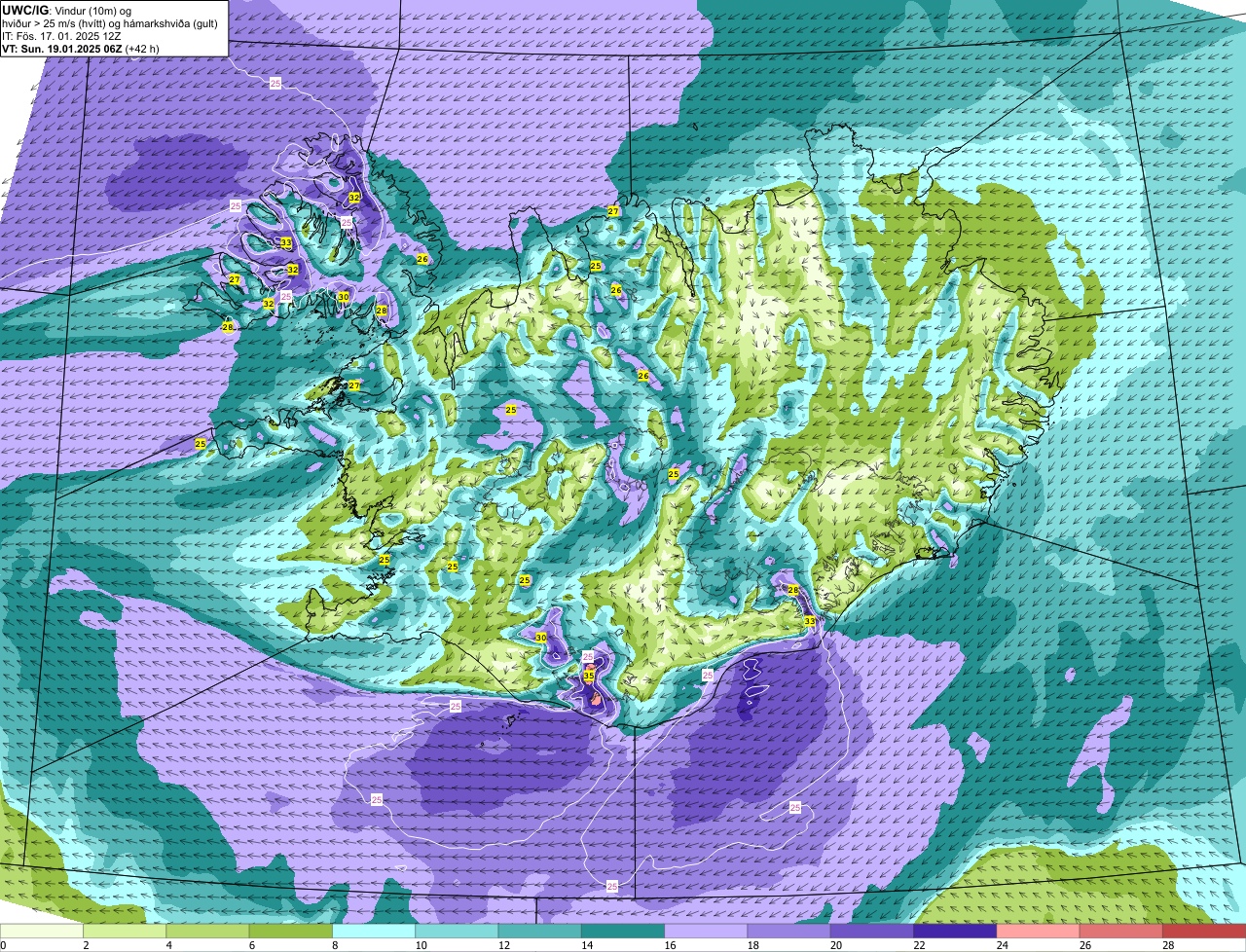Click the yellow 35 max gust label
The width and height of the screenshot is (1246, 952).
tap(589, 676)
